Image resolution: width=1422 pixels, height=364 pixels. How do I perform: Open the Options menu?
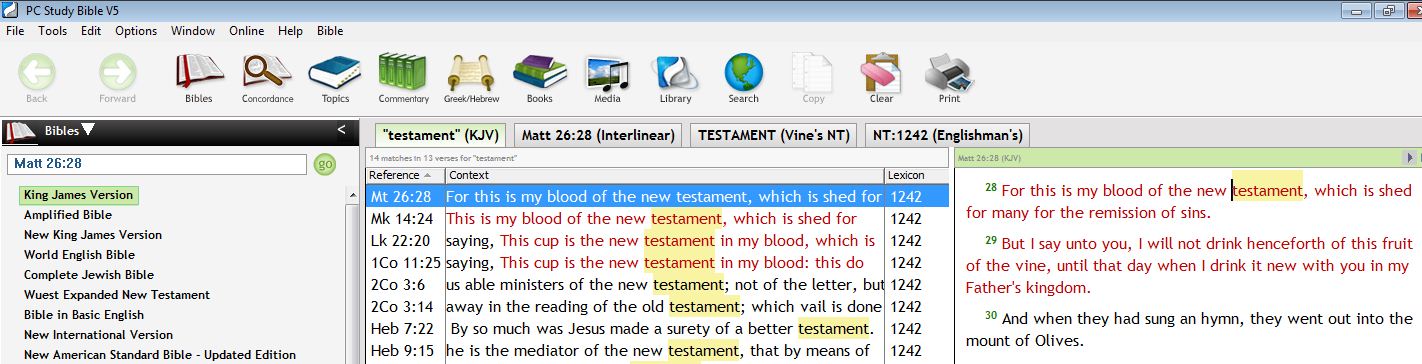[136, 31]
